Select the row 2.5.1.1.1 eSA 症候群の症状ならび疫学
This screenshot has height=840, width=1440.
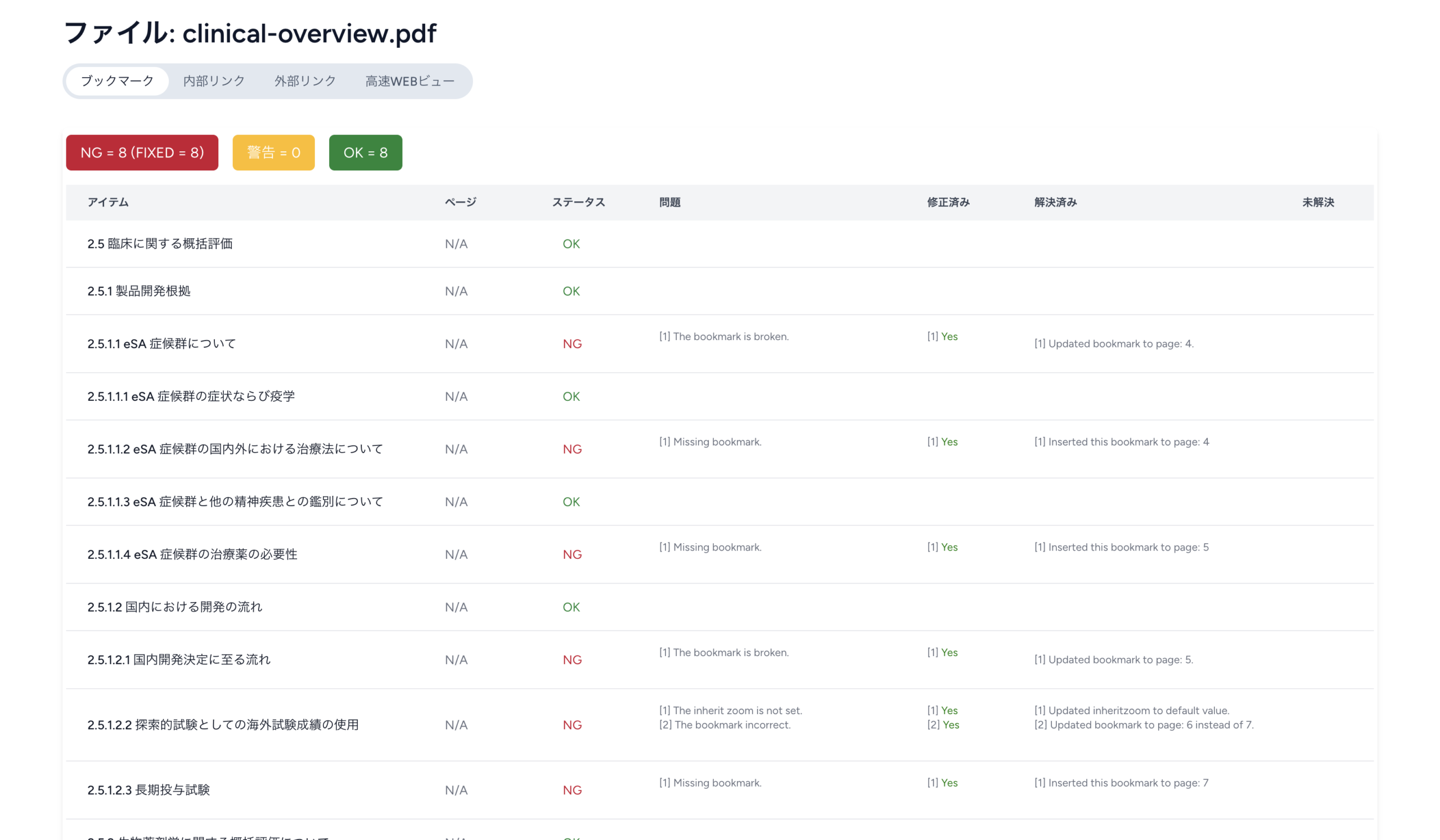(x=720, y=396)
